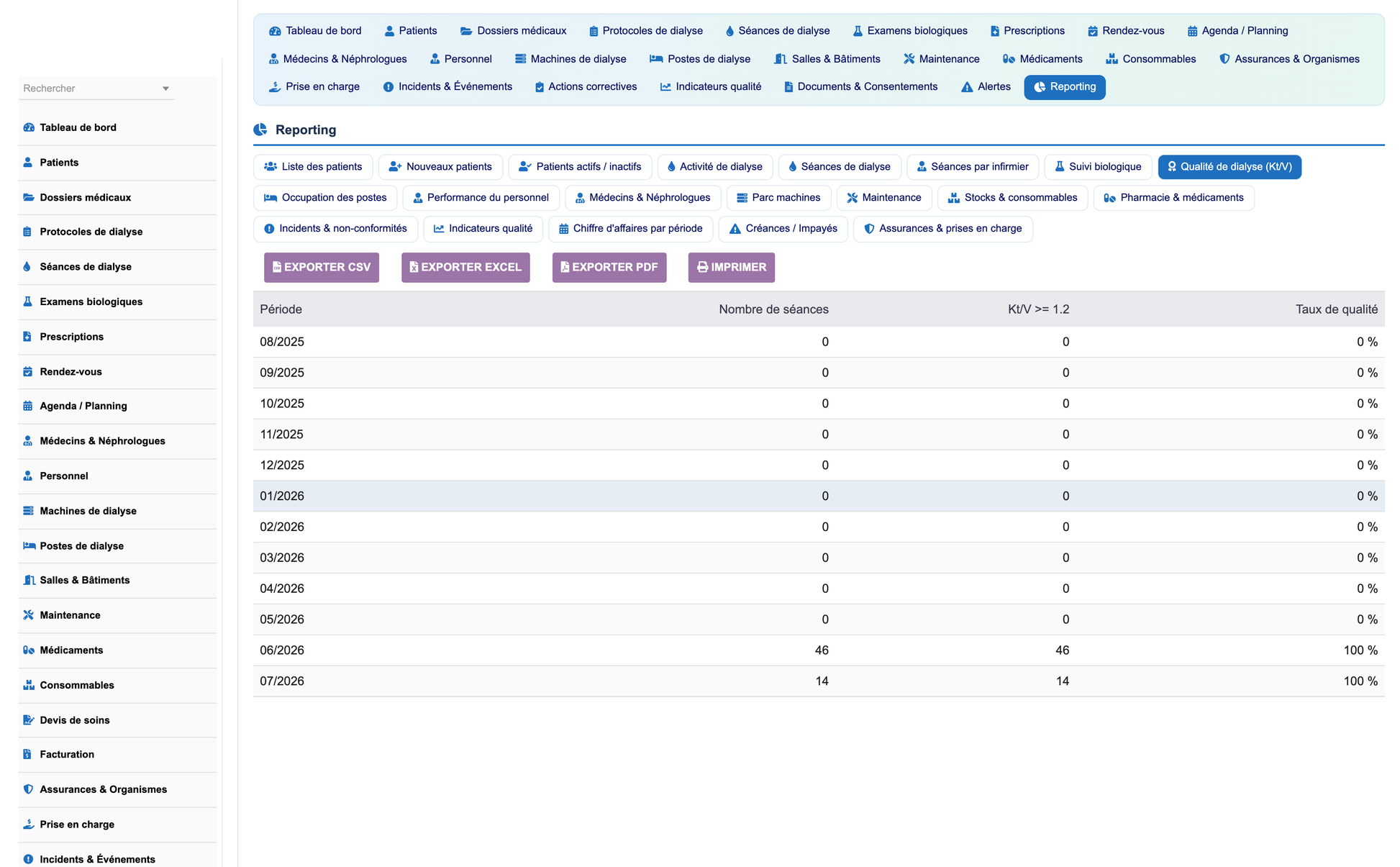Open Créances / Impayés report
The height and width of the screenshot is (867, 1400).
783,229
